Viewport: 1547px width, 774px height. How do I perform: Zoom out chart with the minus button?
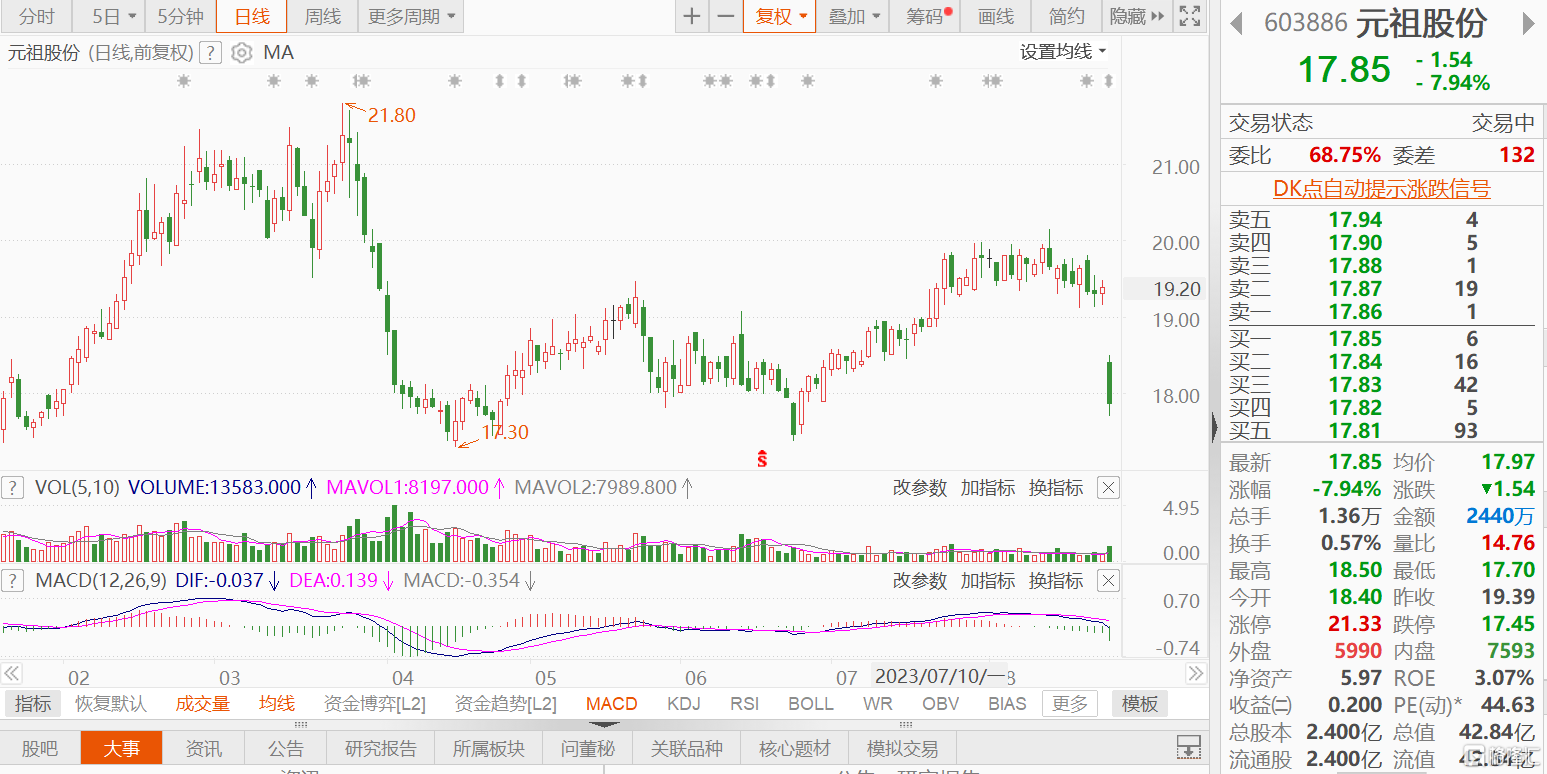point(726,16)
